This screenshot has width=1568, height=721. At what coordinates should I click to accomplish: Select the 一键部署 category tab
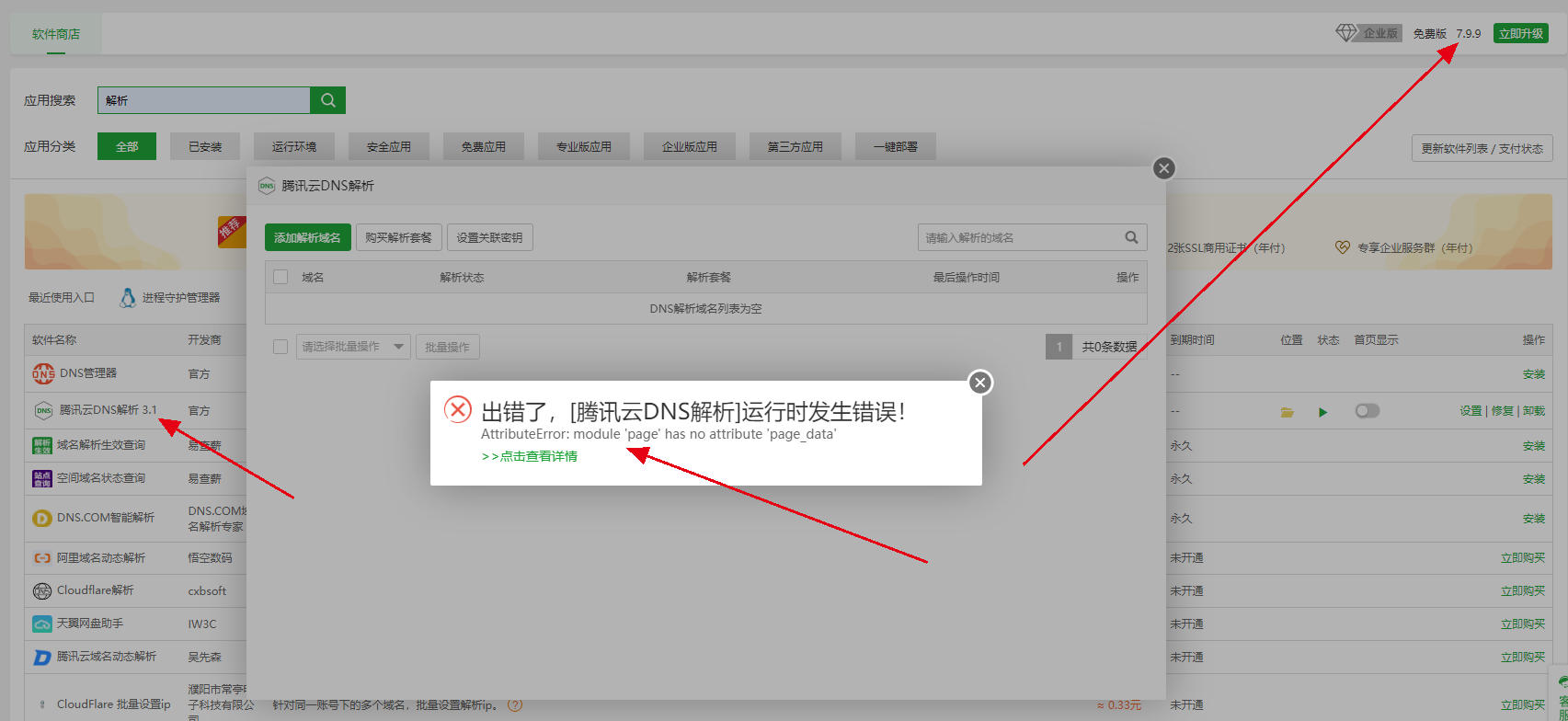click(896, 146)
